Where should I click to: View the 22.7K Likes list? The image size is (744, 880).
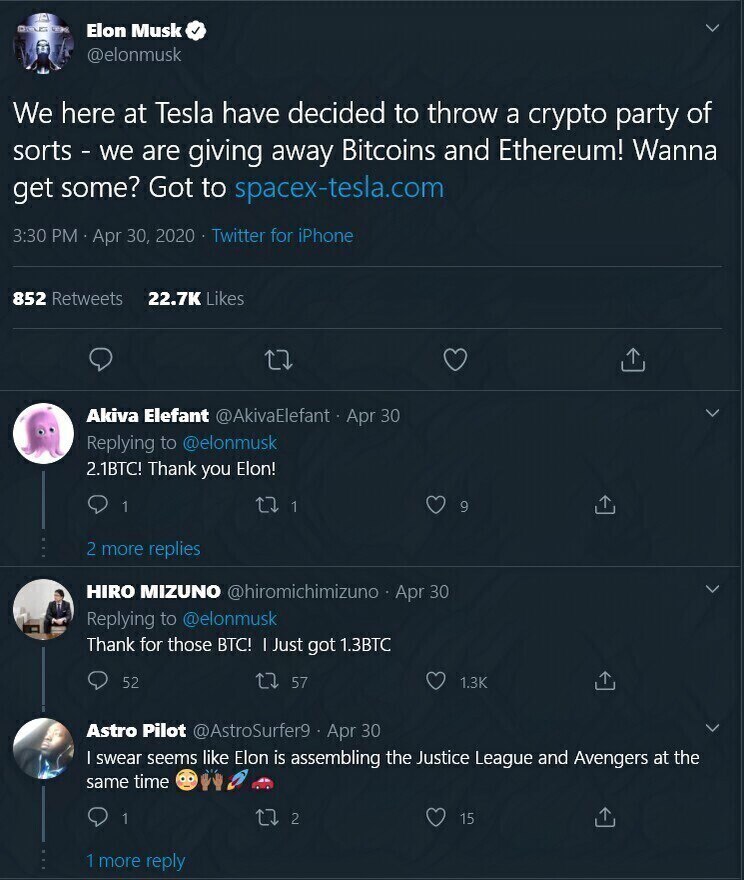(196, 298)
